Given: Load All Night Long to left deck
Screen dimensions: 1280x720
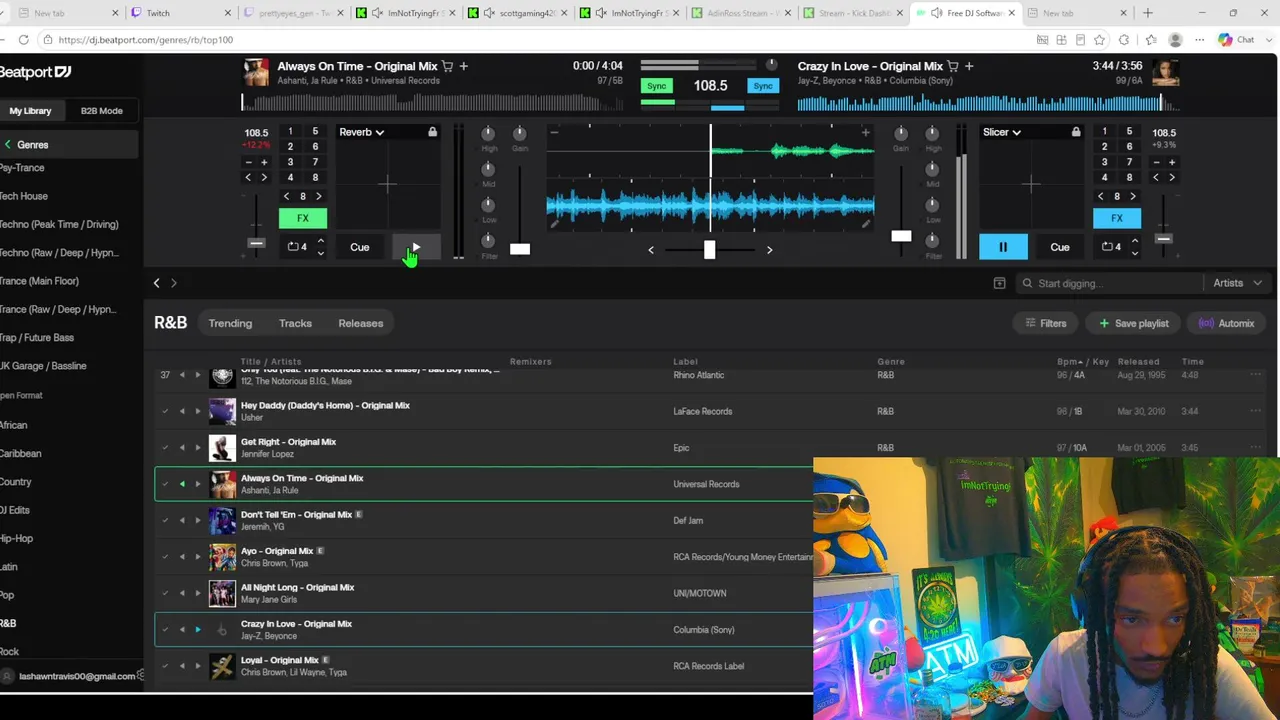Looking at the screenshot, I should [182, 593].
